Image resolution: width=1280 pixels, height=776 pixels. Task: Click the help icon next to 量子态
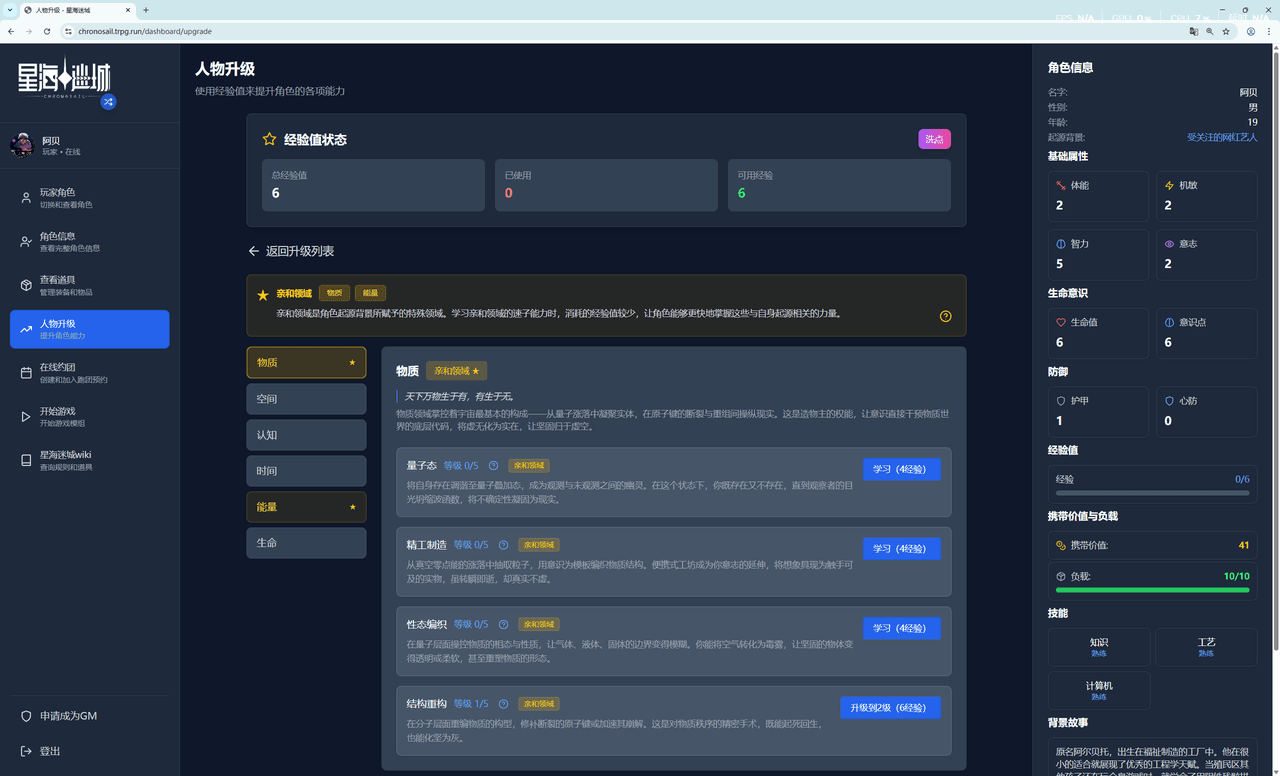[x=494, y=466]
